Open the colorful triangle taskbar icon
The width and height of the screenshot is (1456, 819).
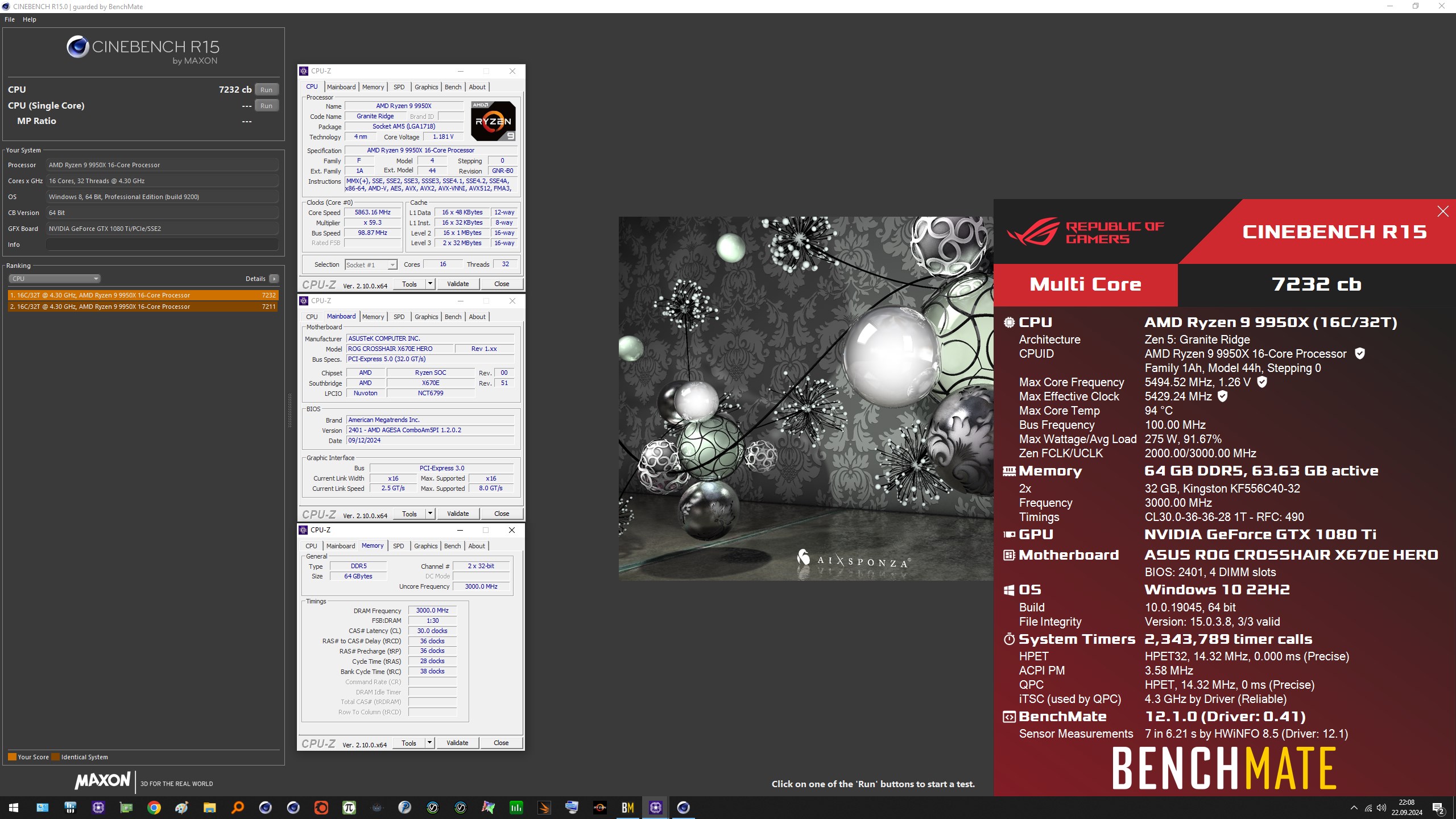coord(488,808)
